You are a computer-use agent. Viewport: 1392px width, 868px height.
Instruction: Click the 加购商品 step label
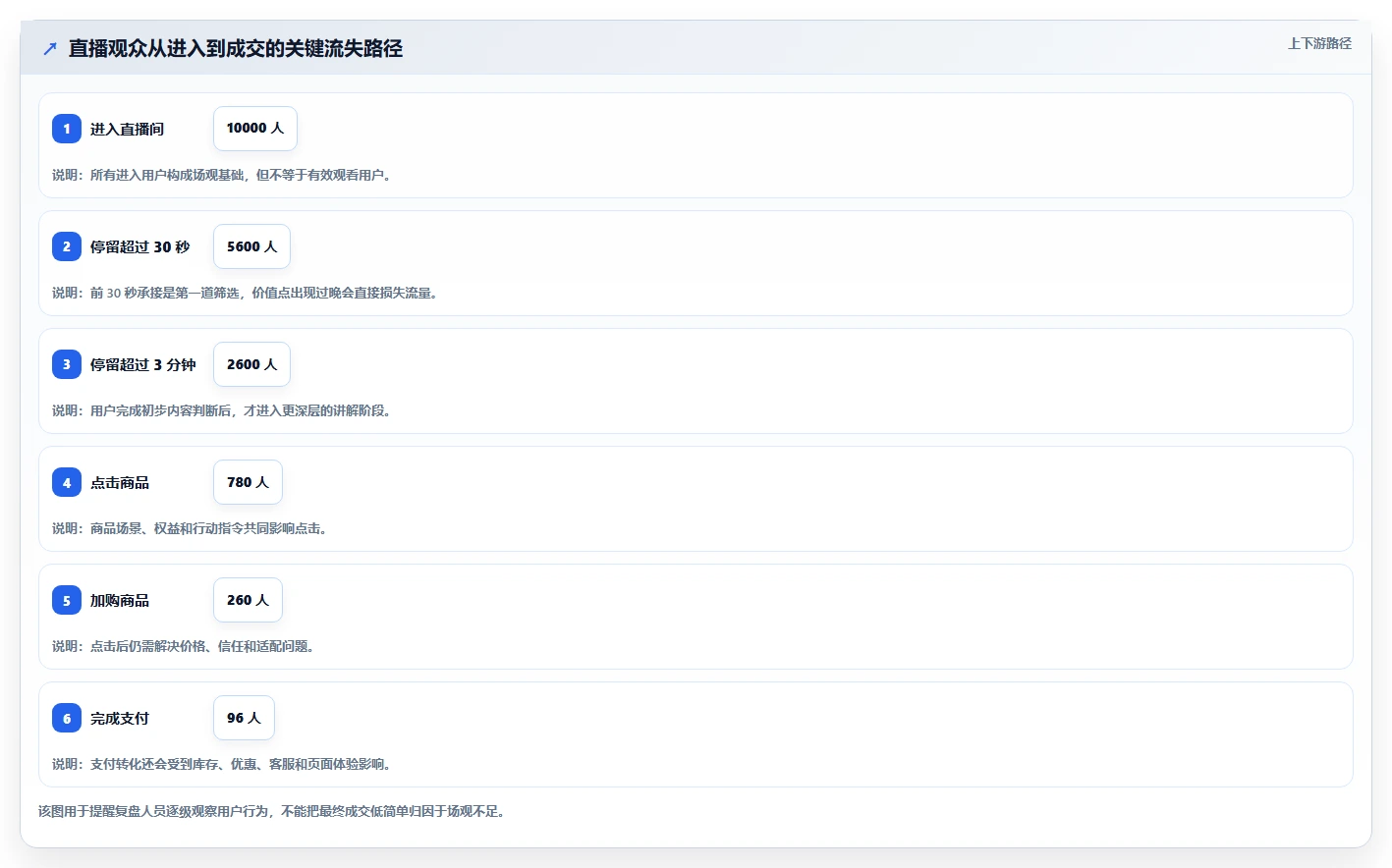click(x=120, y=600)
